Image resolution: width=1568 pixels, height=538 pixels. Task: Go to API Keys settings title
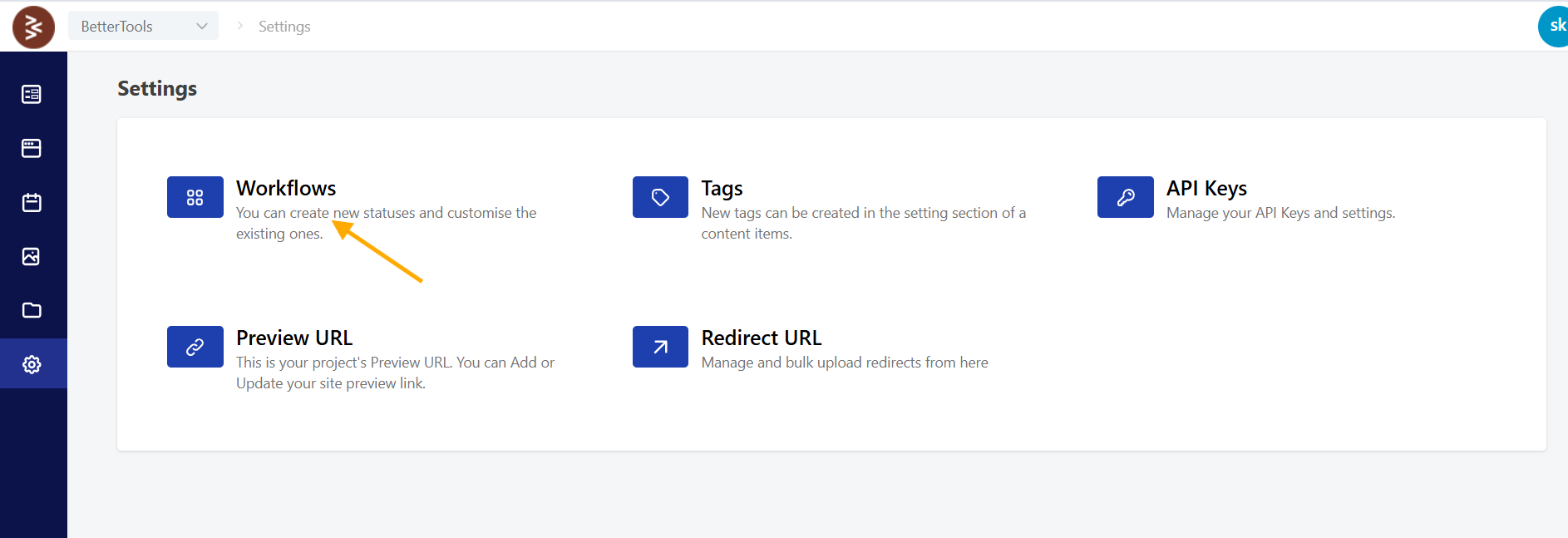click(1206, 188)
